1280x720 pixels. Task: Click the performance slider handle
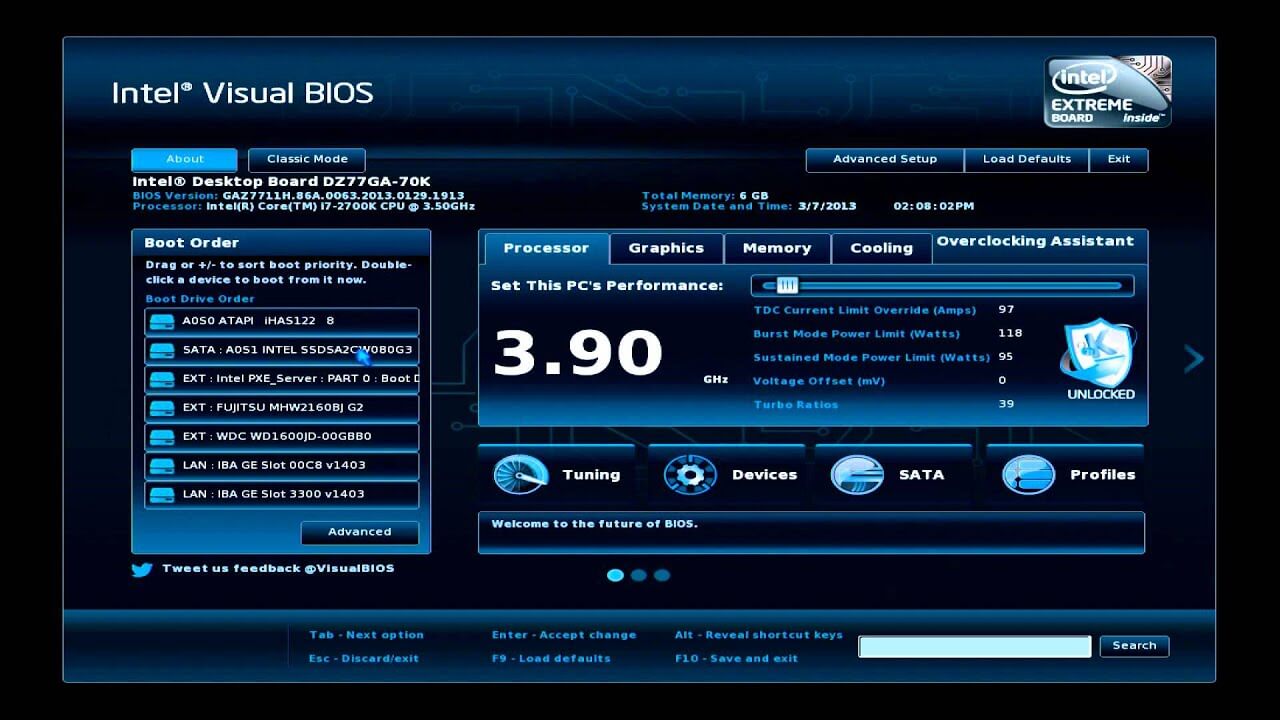click(788, 285)
